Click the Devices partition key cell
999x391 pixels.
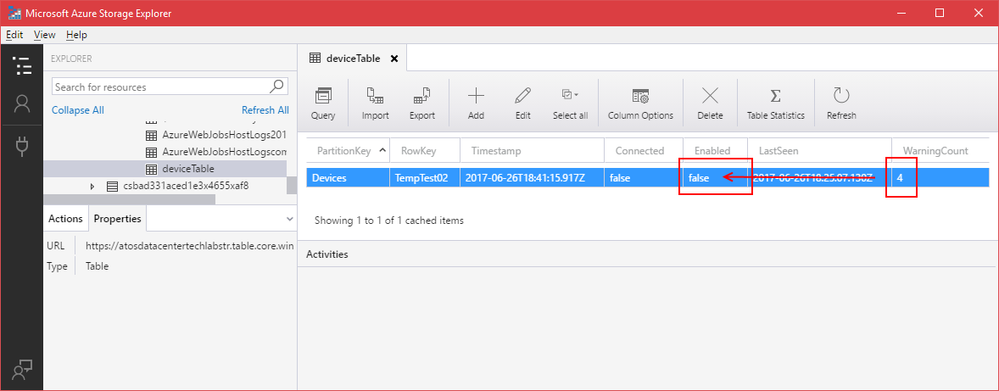(x=348, y=178)
